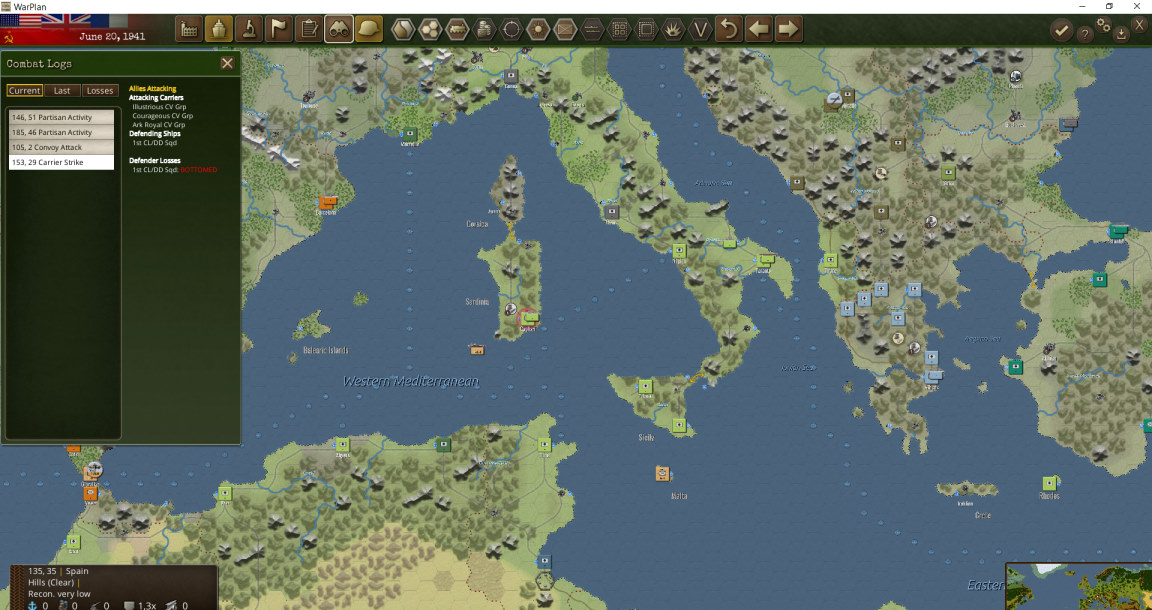Click the V victory hex icon
The image size is (1152, 610).
point(701,29)
